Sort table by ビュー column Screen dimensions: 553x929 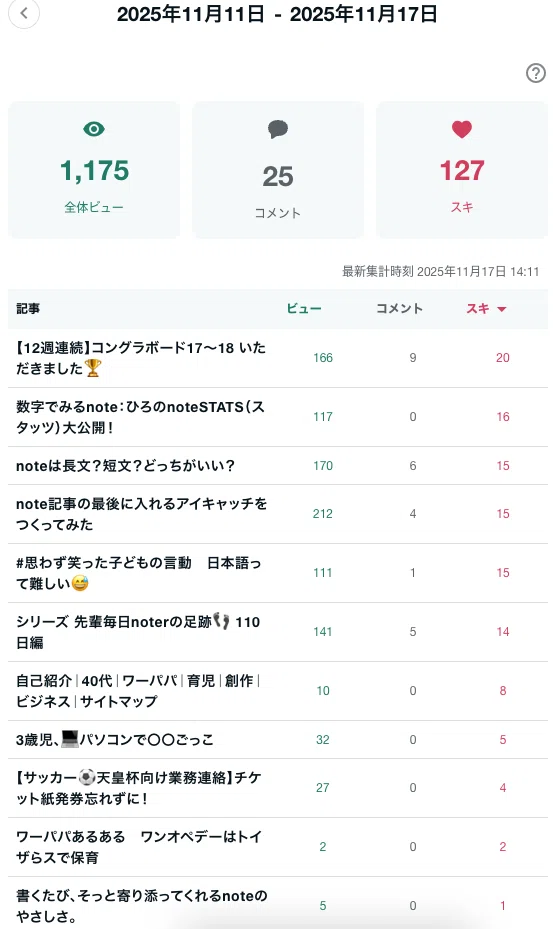tap(304, 309)
